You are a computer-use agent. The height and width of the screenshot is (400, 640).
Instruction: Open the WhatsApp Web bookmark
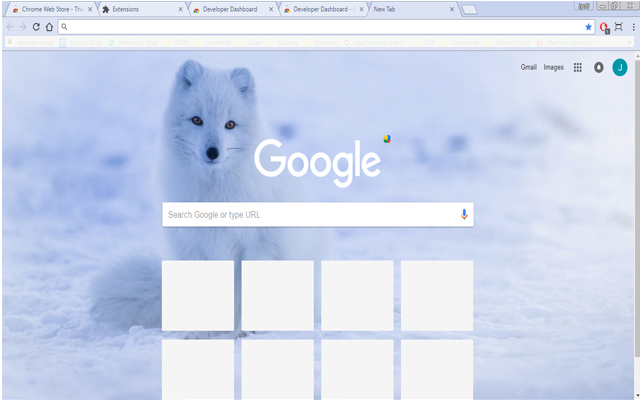click(x=133, y=42)
